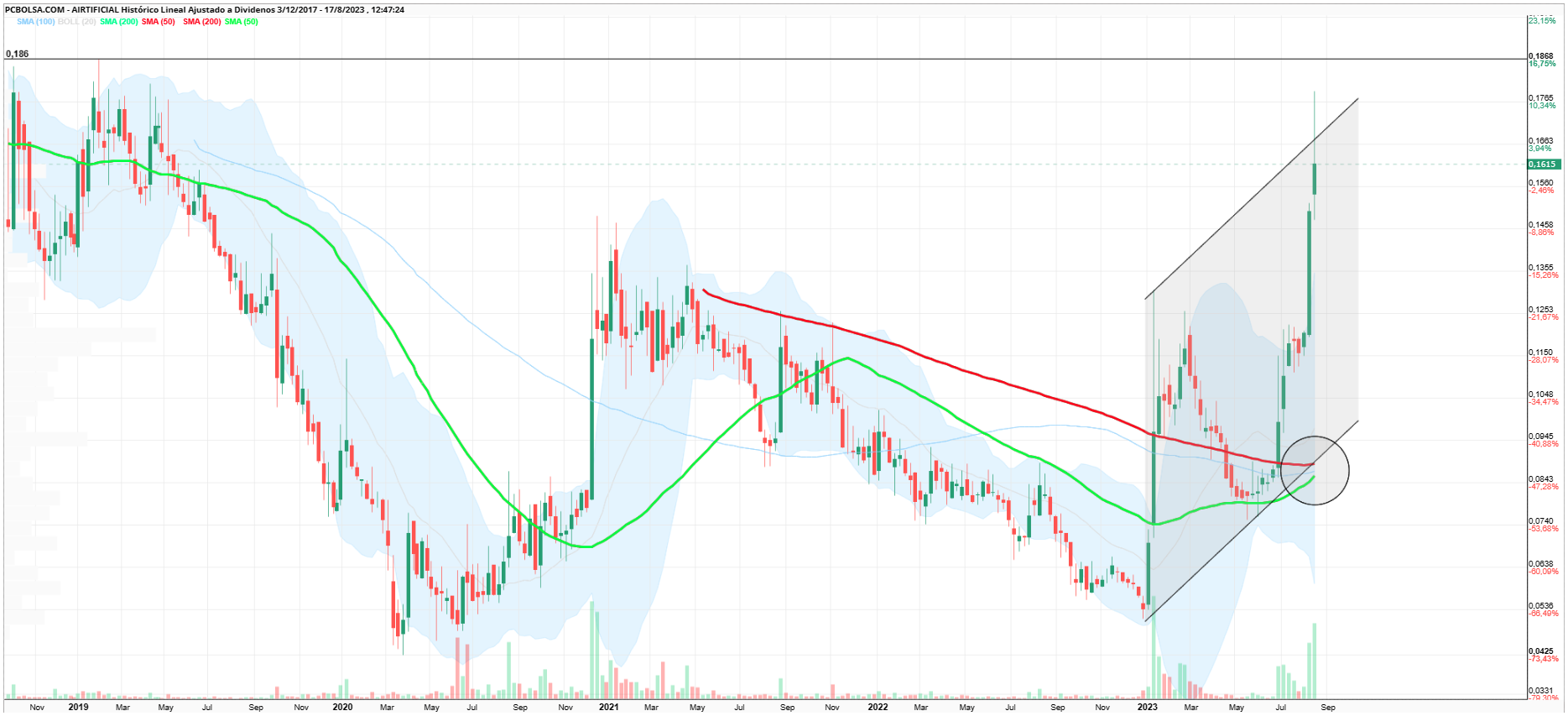
Task: Click the blue SMA (100) legend label
Action: (36, 22)
